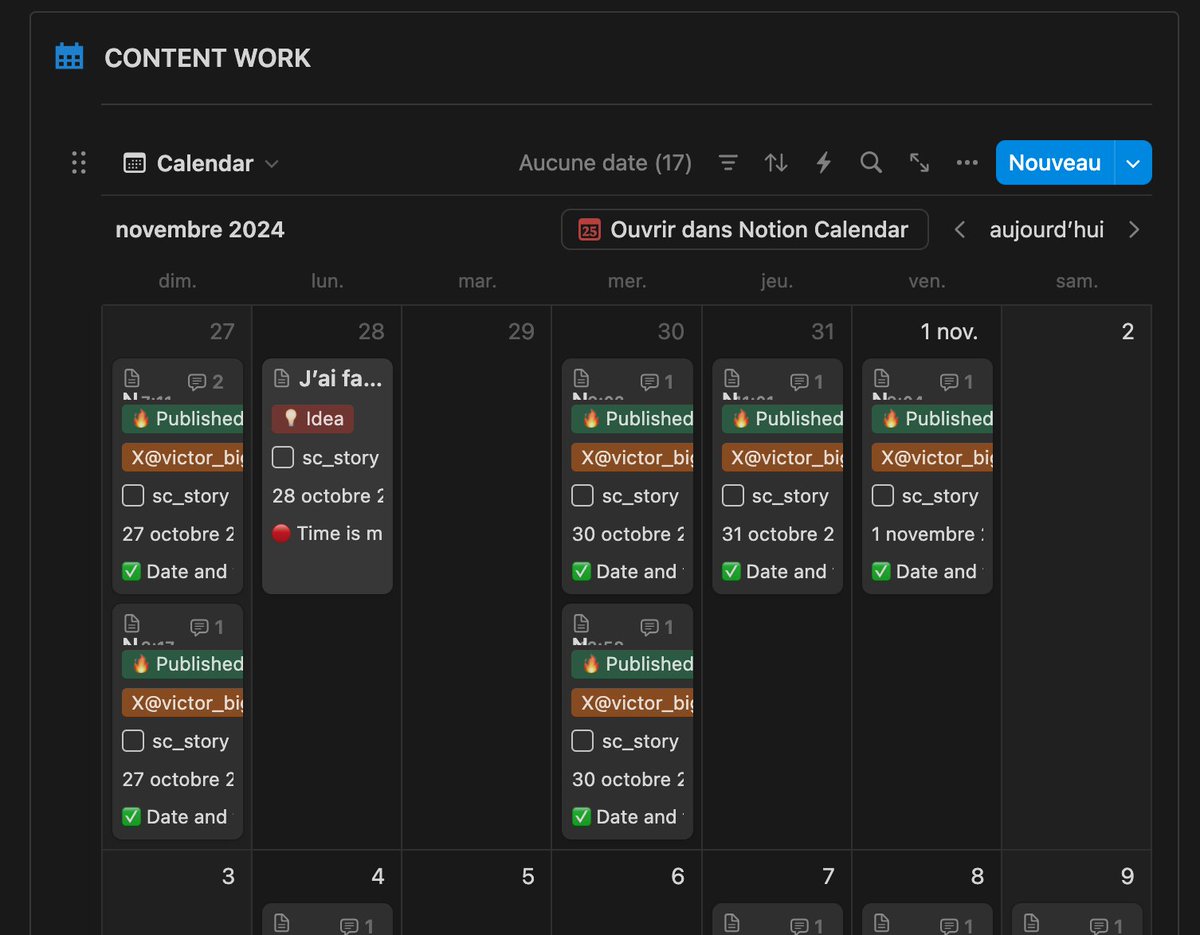Select day number 2 under sam.
This screenshot has height=935, width=1200.
[1128, 332]
